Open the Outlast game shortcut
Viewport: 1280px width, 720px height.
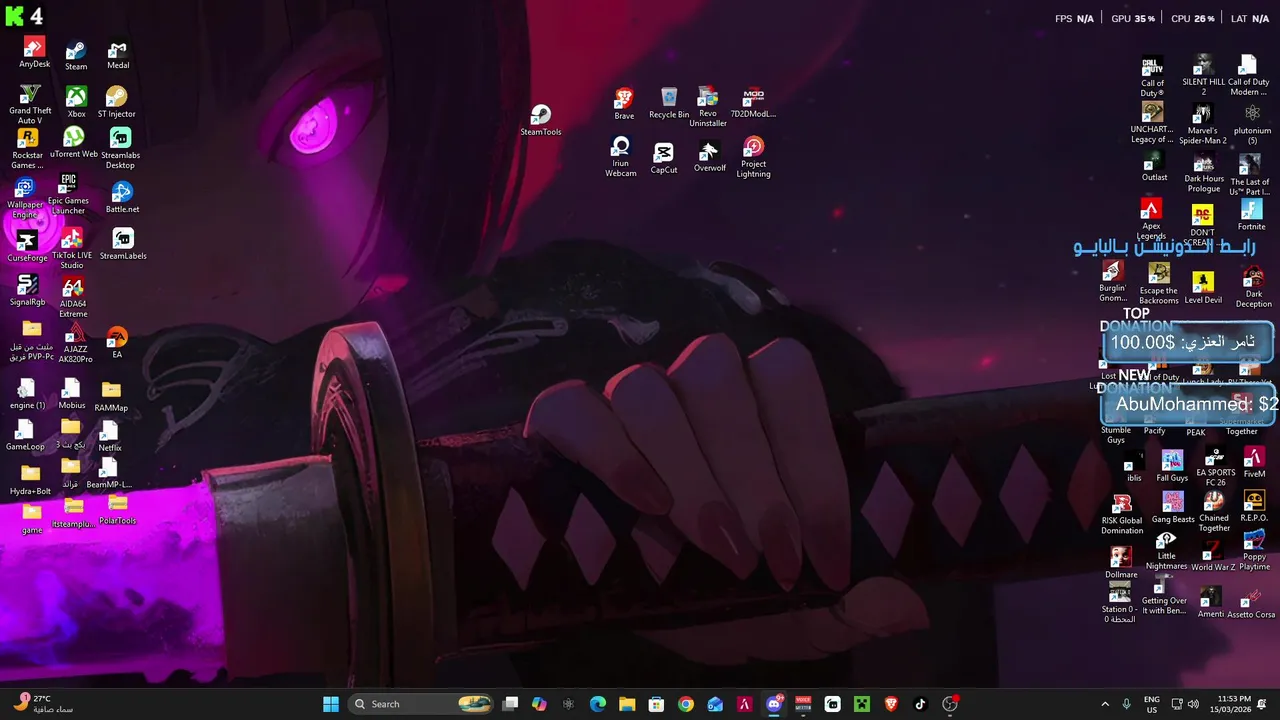(x=1154, y=166)
